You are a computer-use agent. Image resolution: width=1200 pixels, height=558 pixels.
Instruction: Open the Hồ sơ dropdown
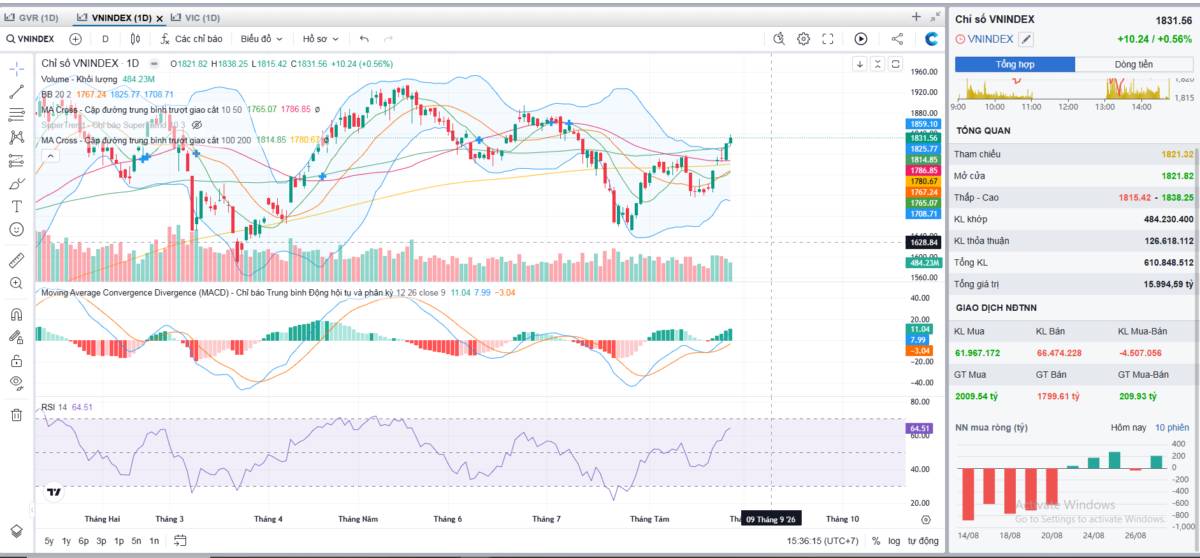321,39
